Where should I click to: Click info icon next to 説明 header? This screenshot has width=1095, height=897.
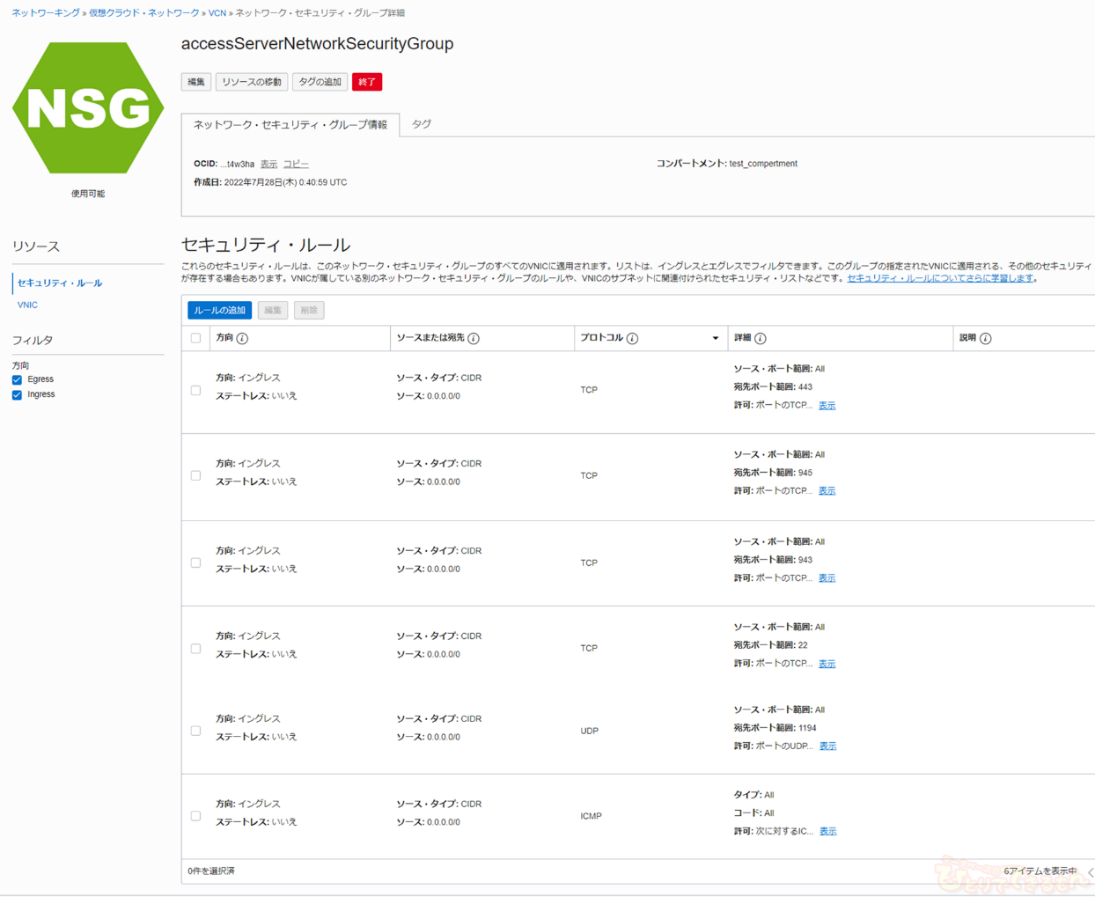[x=986, y=339]
